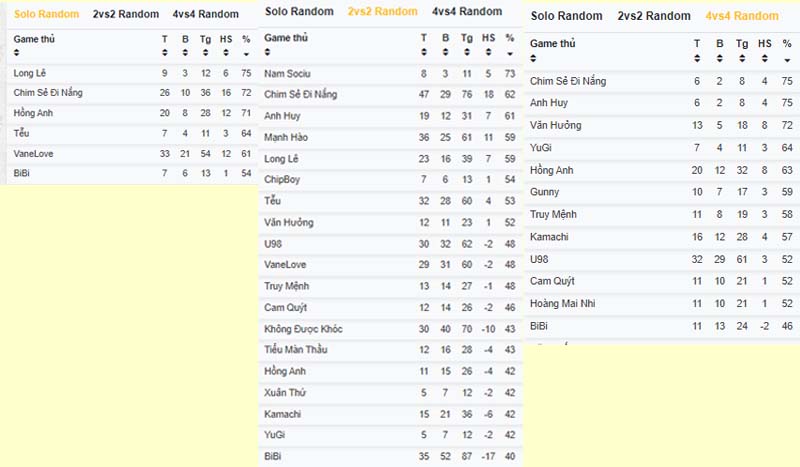The image size is (800, 467).
Task: Click player Văn Hưởng in 4vs4 table
Action: coord(556,125)
